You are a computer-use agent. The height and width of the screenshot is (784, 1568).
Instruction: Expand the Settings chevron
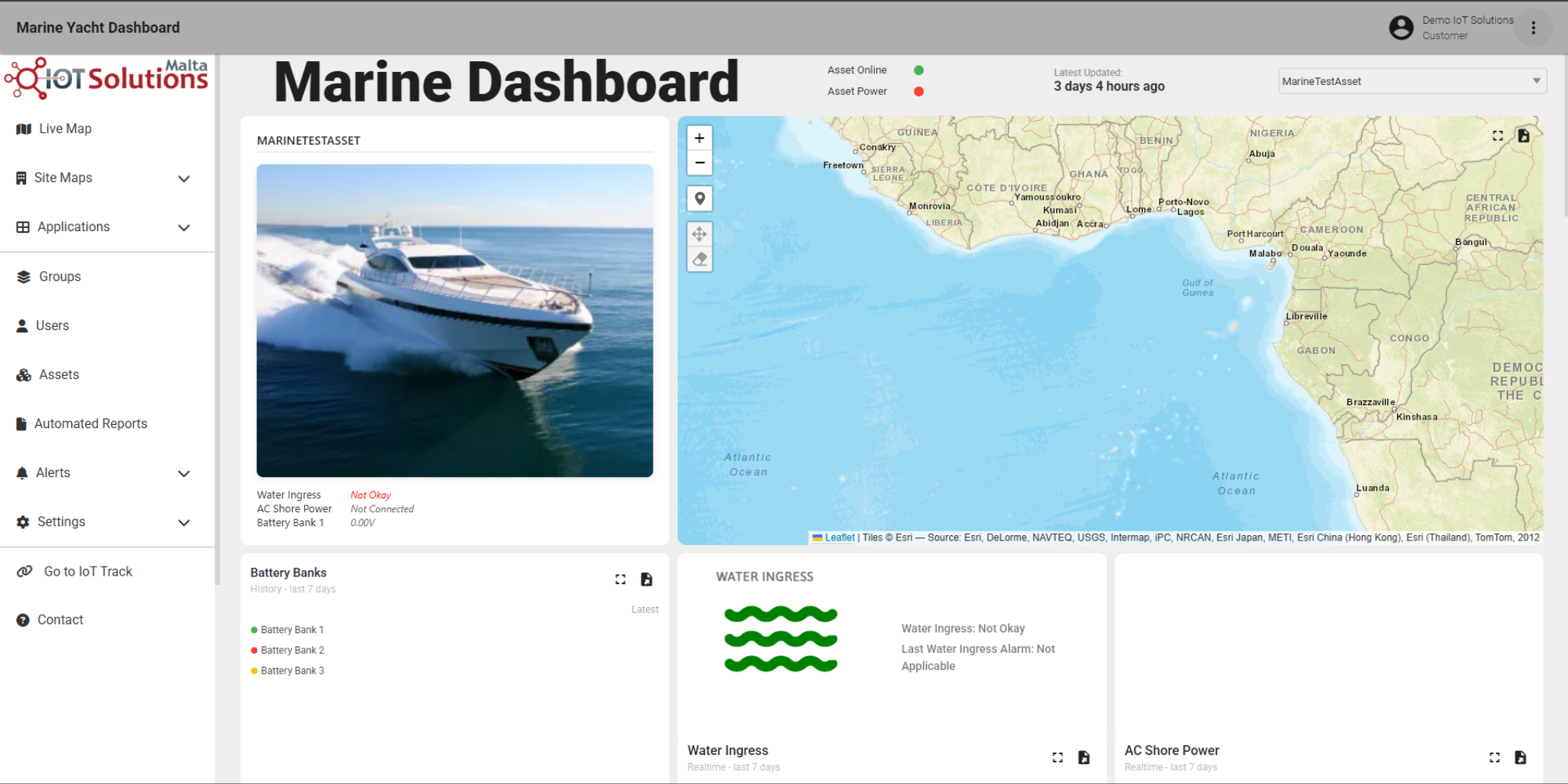[184, 522]
